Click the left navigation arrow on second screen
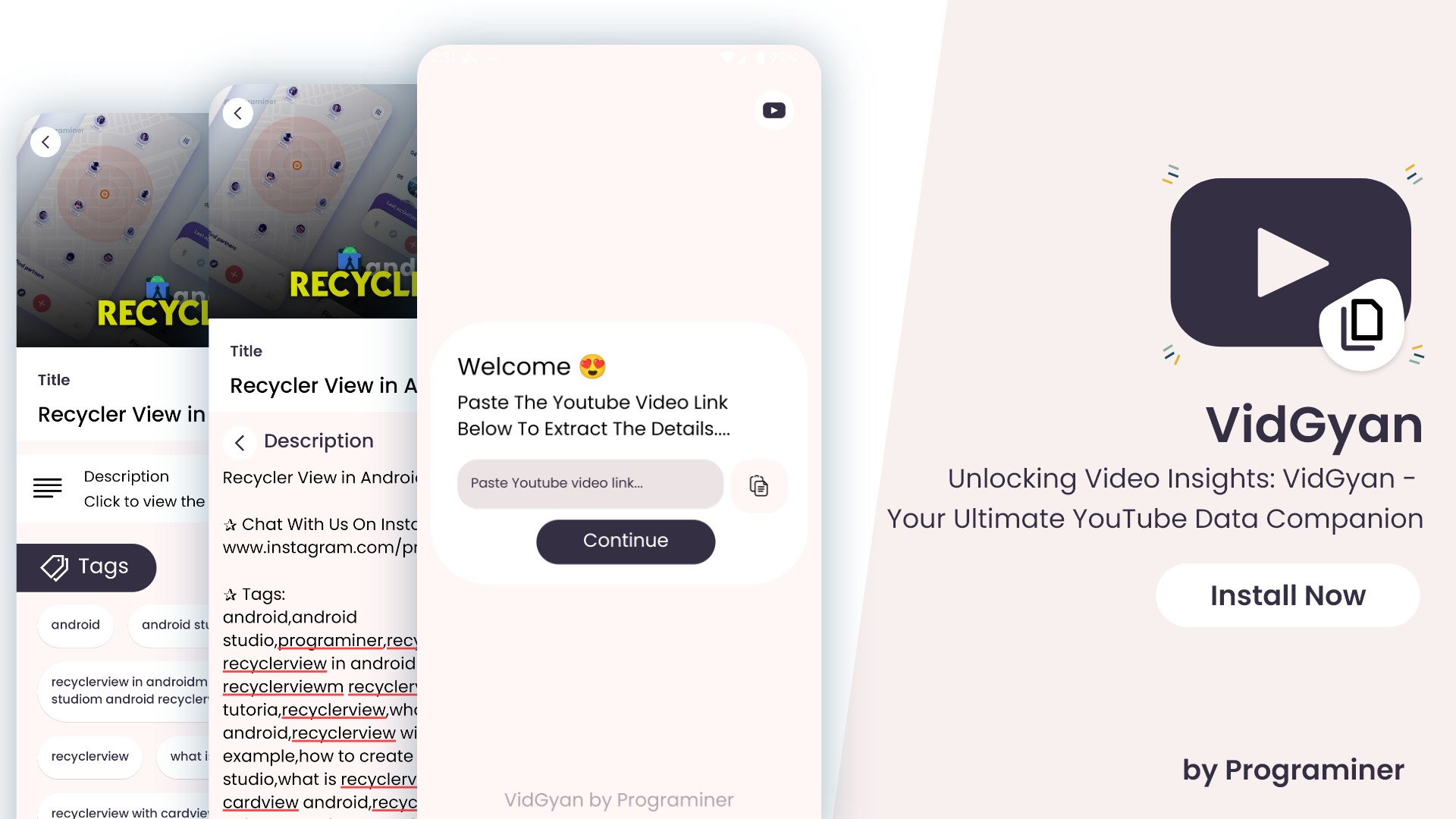 click(237, 113)
